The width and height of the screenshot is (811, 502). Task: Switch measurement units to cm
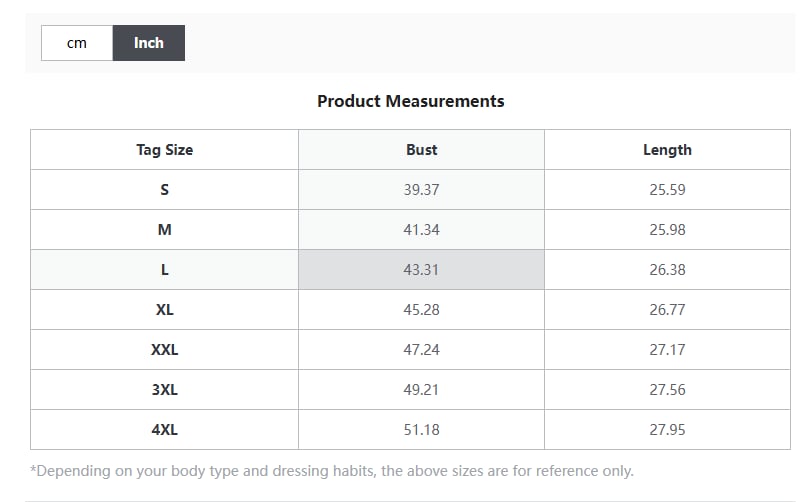(x=77, y=43)
